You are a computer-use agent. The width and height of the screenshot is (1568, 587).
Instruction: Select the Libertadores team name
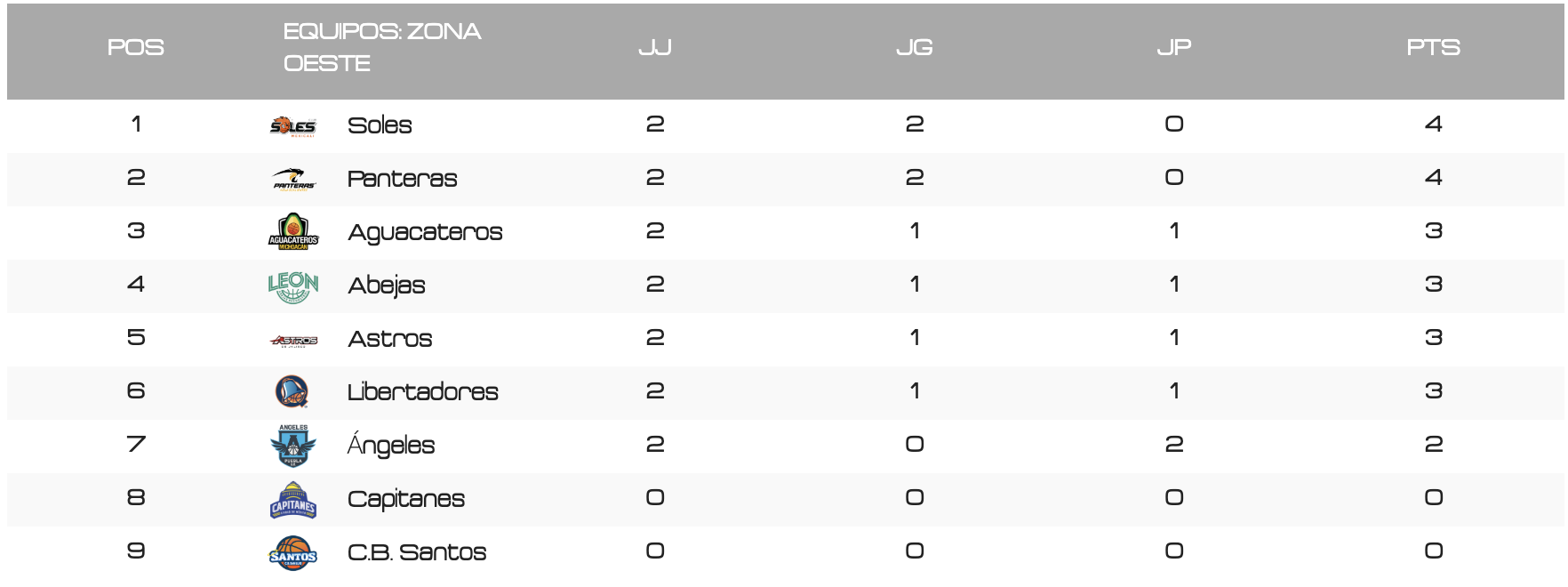[x=422, y=392]
